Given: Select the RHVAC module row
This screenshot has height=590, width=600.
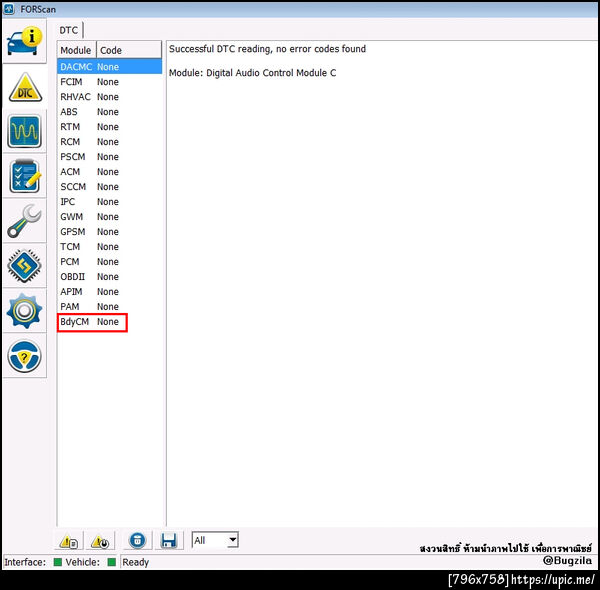Looking at the screenshot, I should point(109,97).
